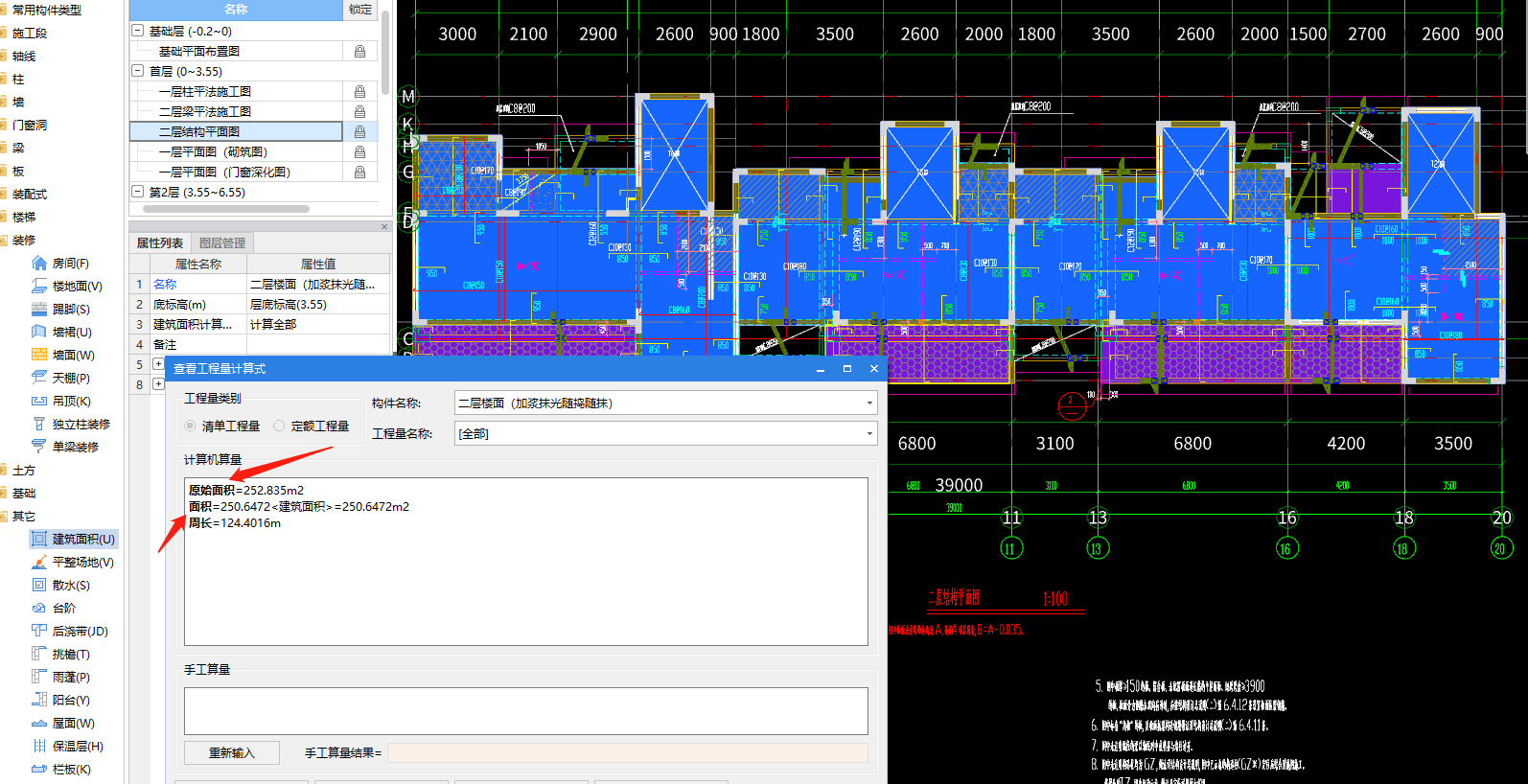The image size is (1528, 784).
Task: Select the 后浇带(JD) post-cast strip icon
Action: coord(39,631)
